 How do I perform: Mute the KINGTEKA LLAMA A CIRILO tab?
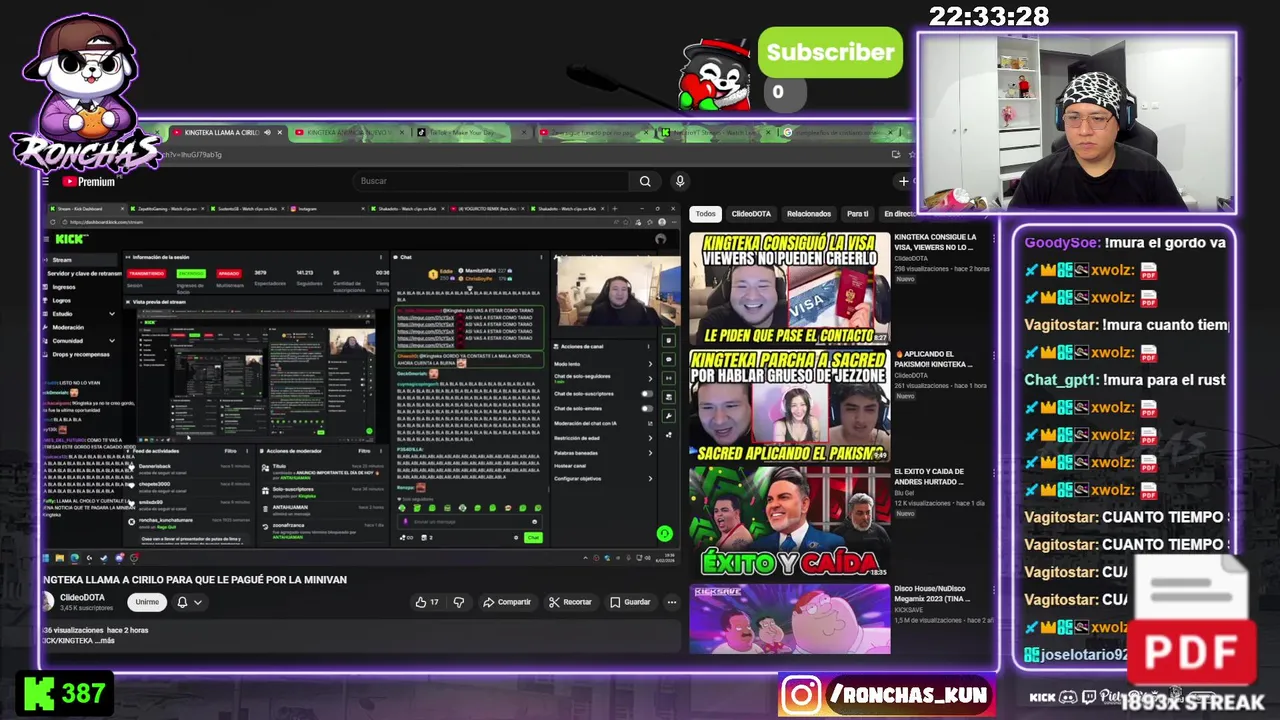267,132
